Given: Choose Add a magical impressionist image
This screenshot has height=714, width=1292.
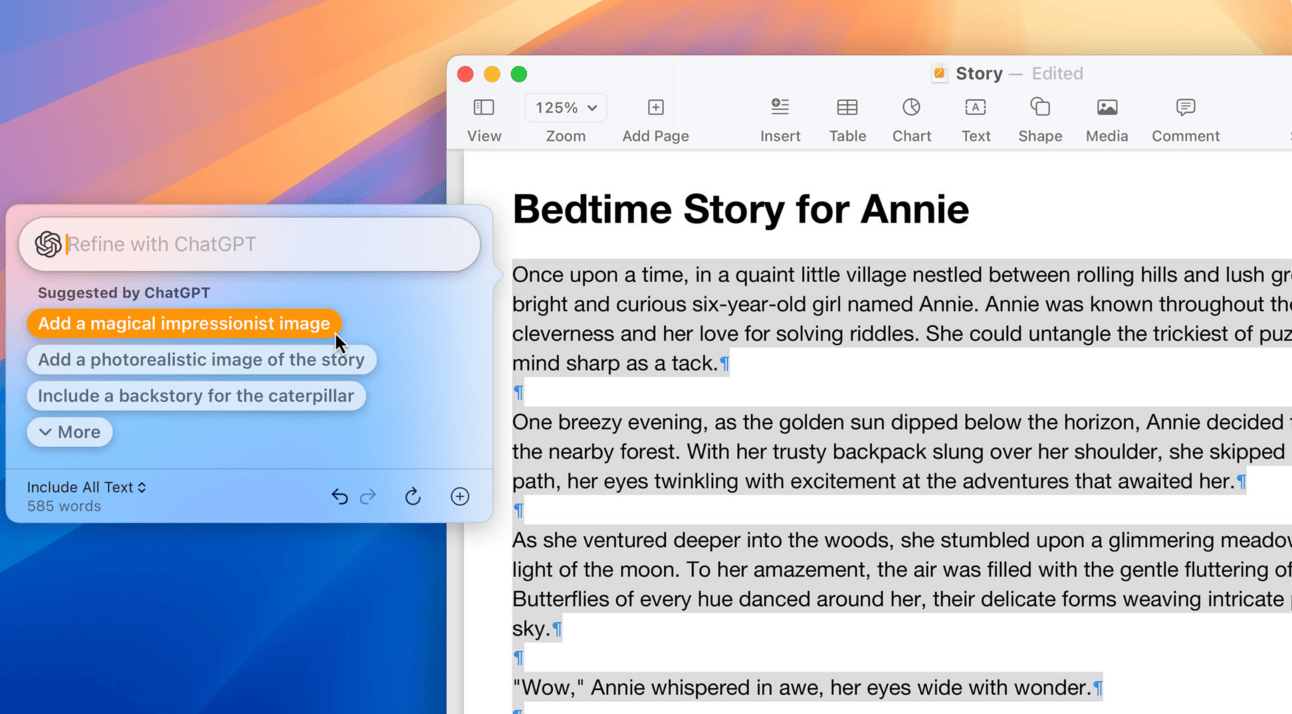Looking at the screenshot, I should [x=184, y=324].
